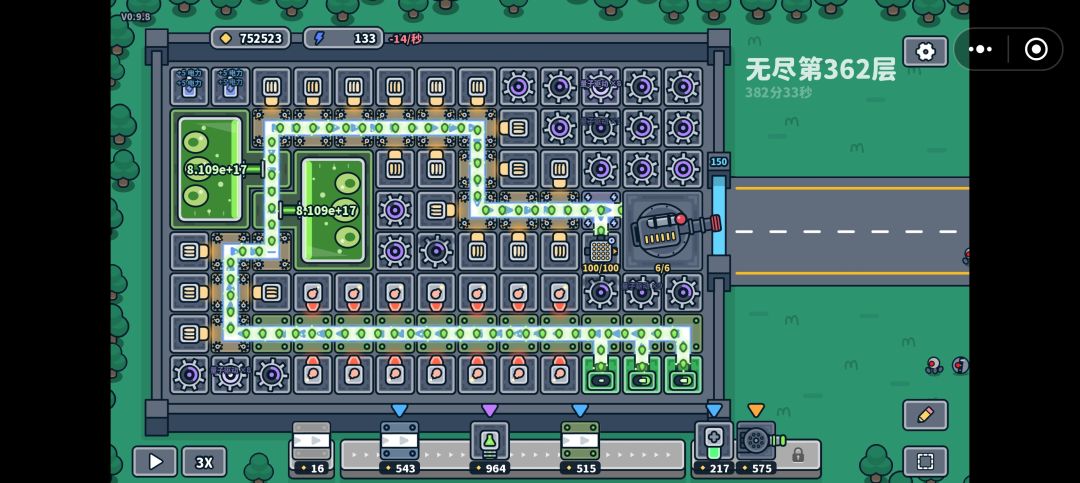Select the leftmost +5 电力 battery module

point(189,86)
